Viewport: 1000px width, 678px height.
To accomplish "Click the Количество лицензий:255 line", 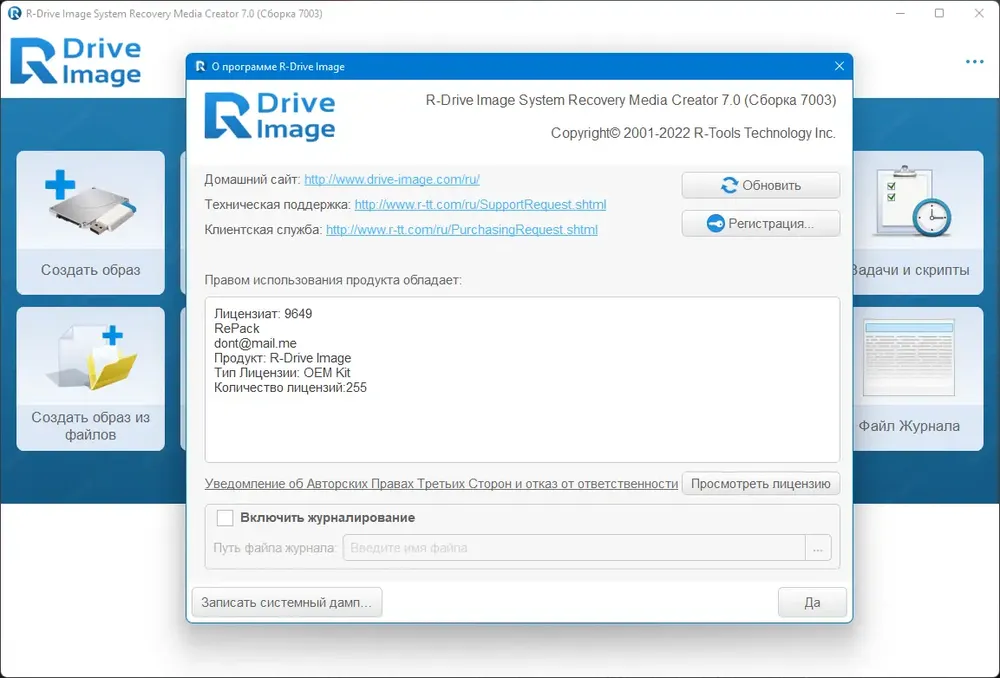I will point(290,387).
